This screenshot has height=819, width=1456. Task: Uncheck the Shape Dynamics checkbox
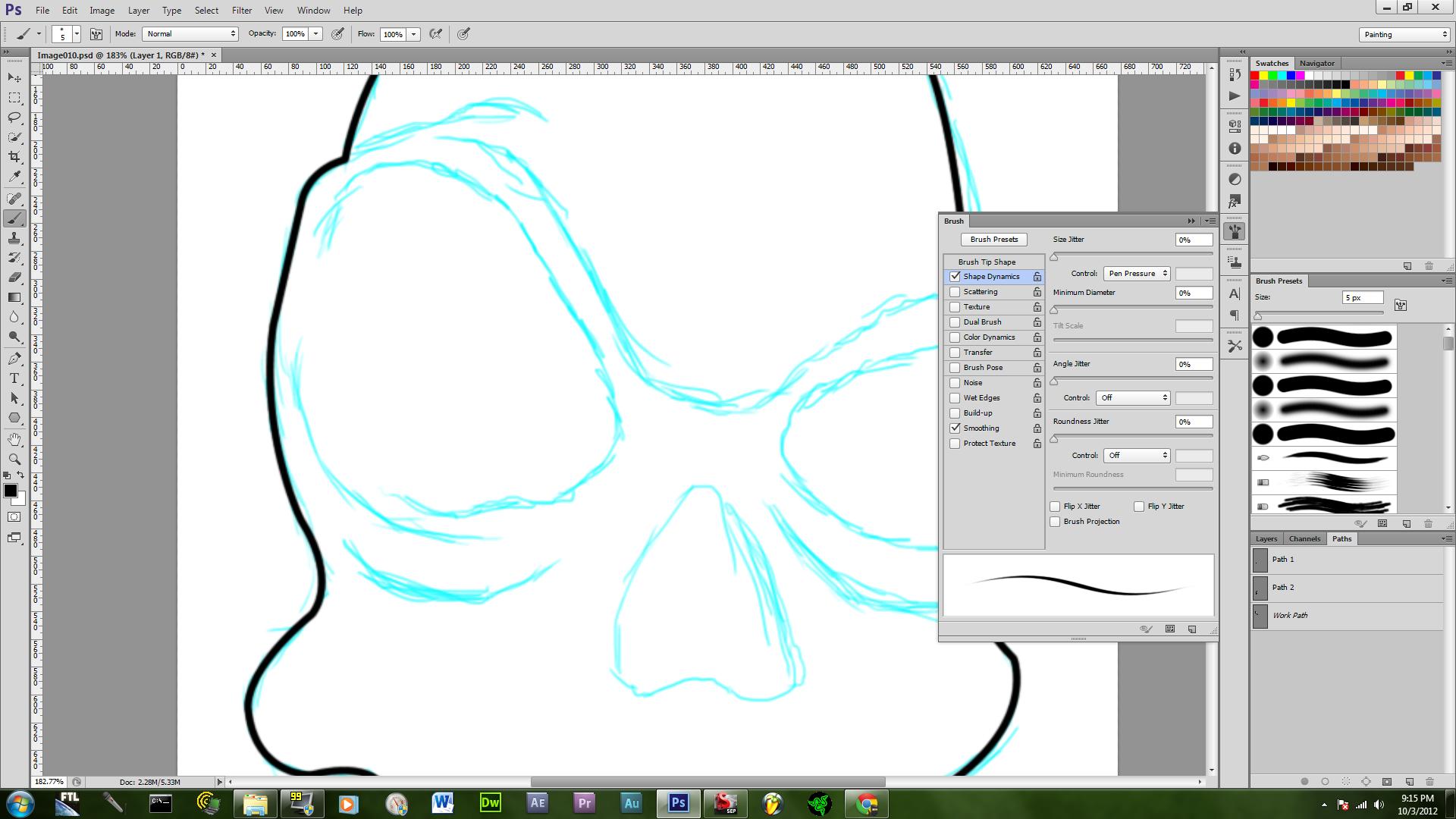(955, 277)
